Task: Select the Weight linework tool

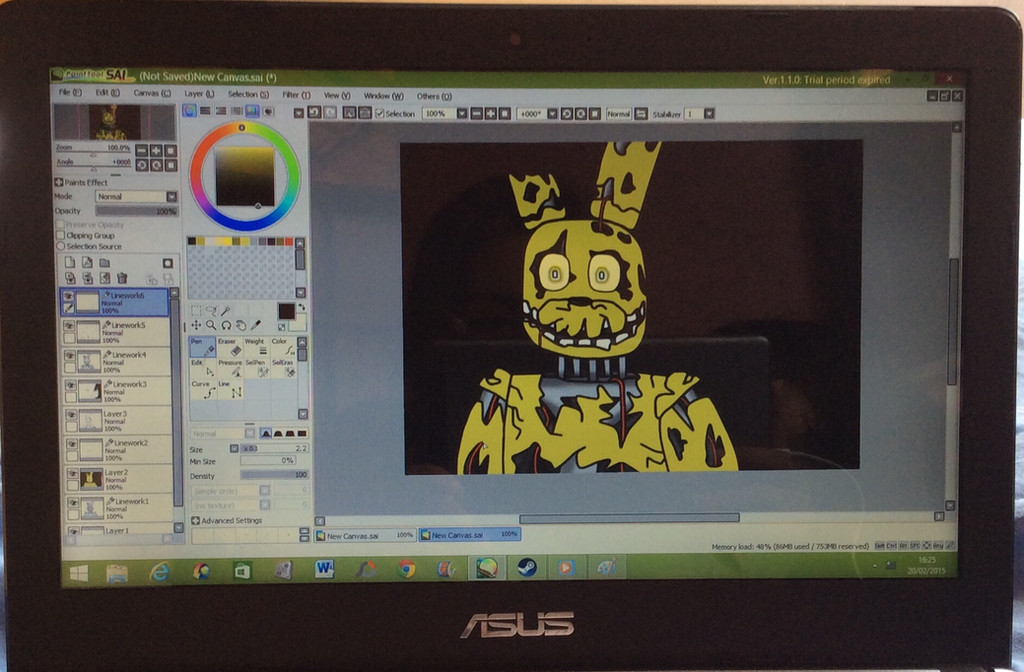Action: click(x=256, y=347)
